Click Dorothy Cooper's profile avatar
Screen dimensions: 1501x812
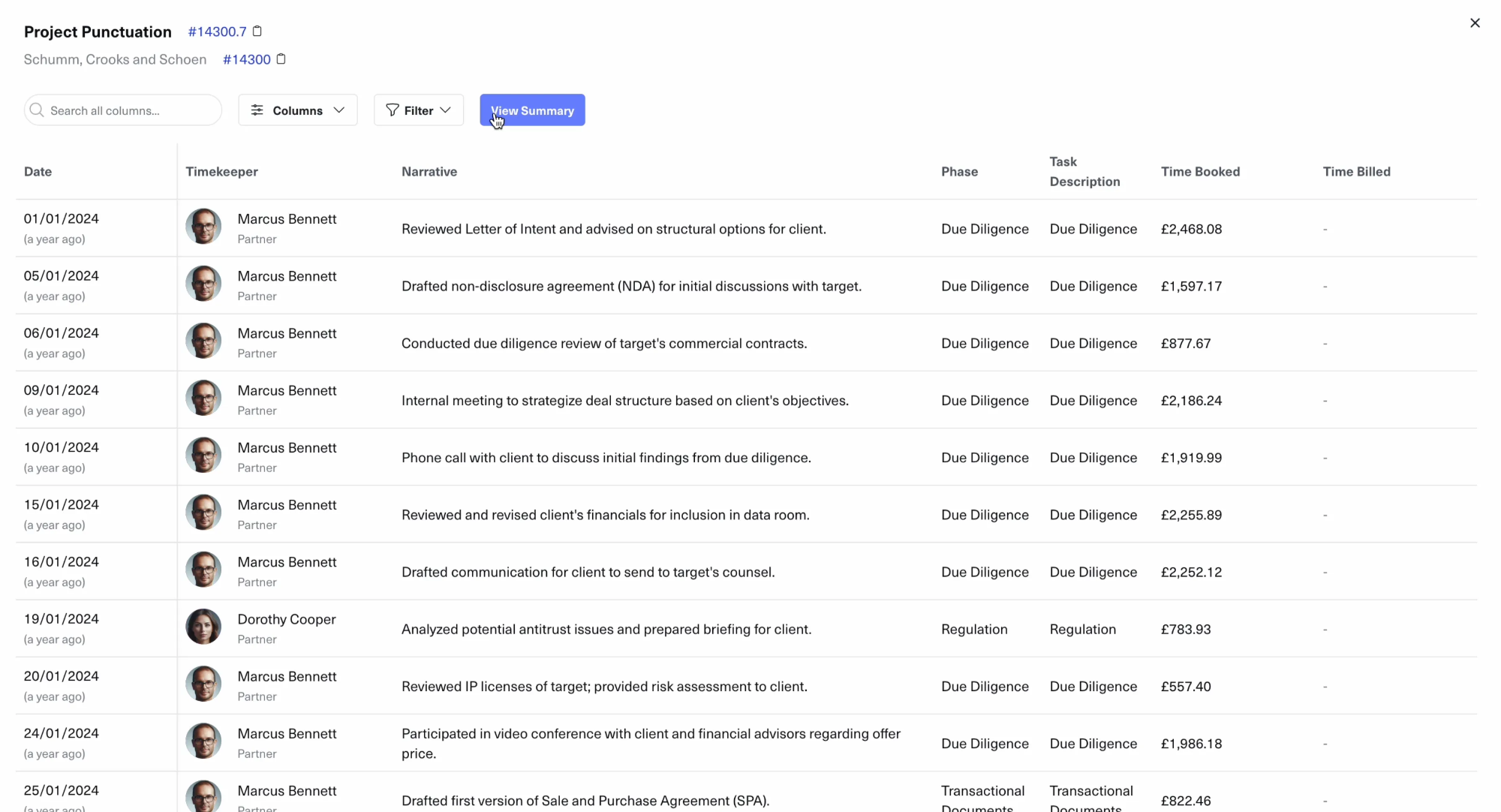pyautogui.click(x=203, y=627)
